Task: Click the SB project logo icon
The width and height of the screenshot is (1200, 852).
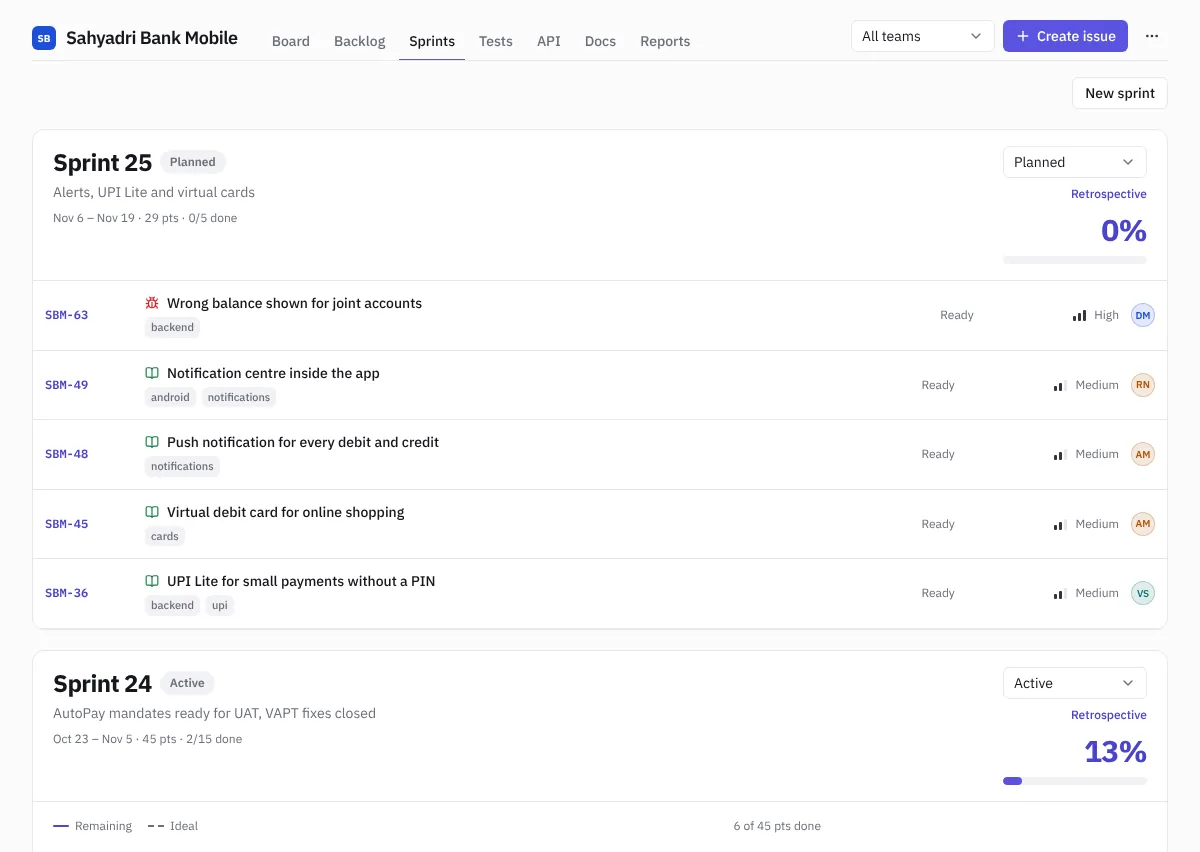Action: [44, 38]
